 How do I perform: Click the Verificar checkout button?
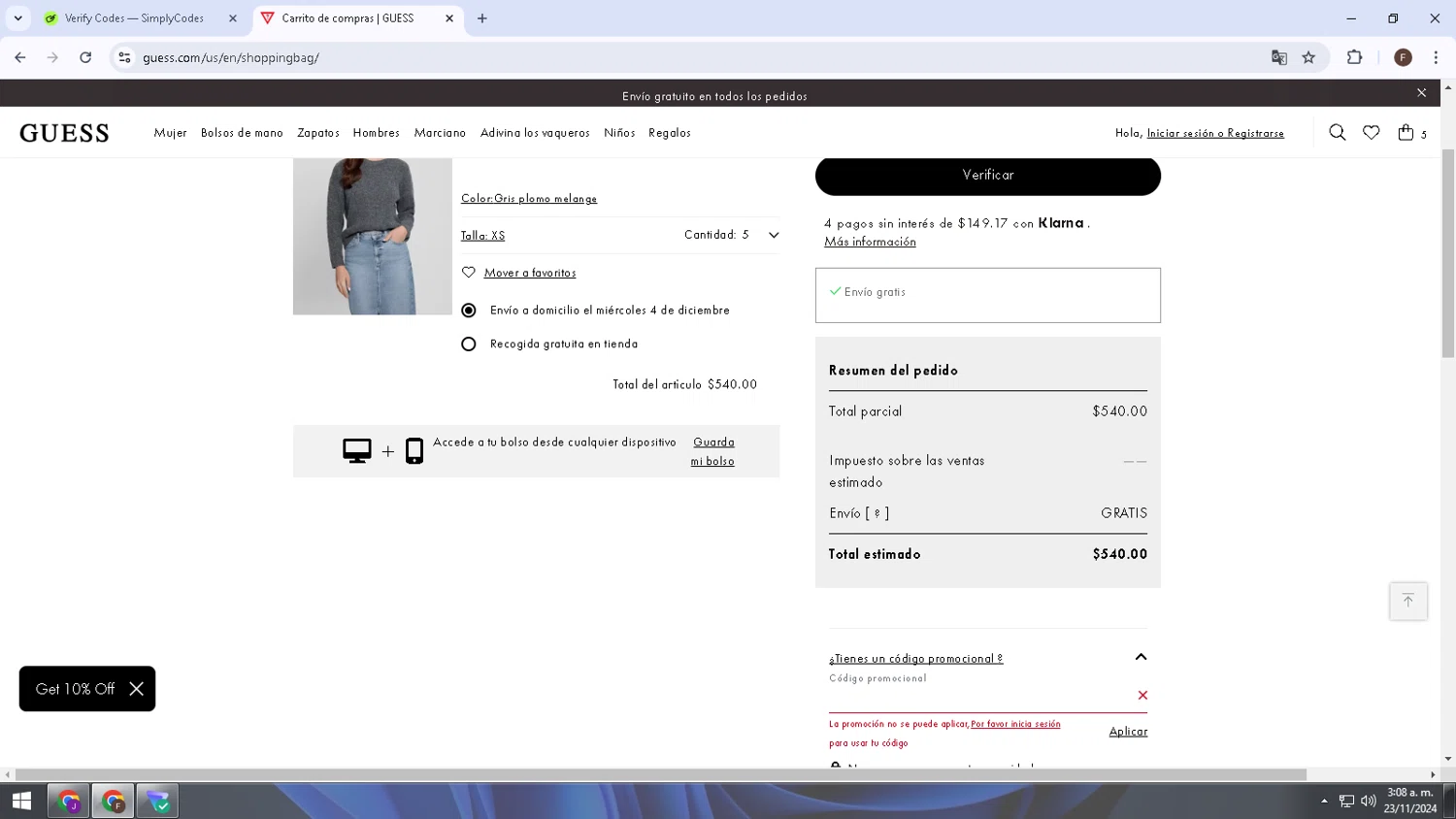988,176
